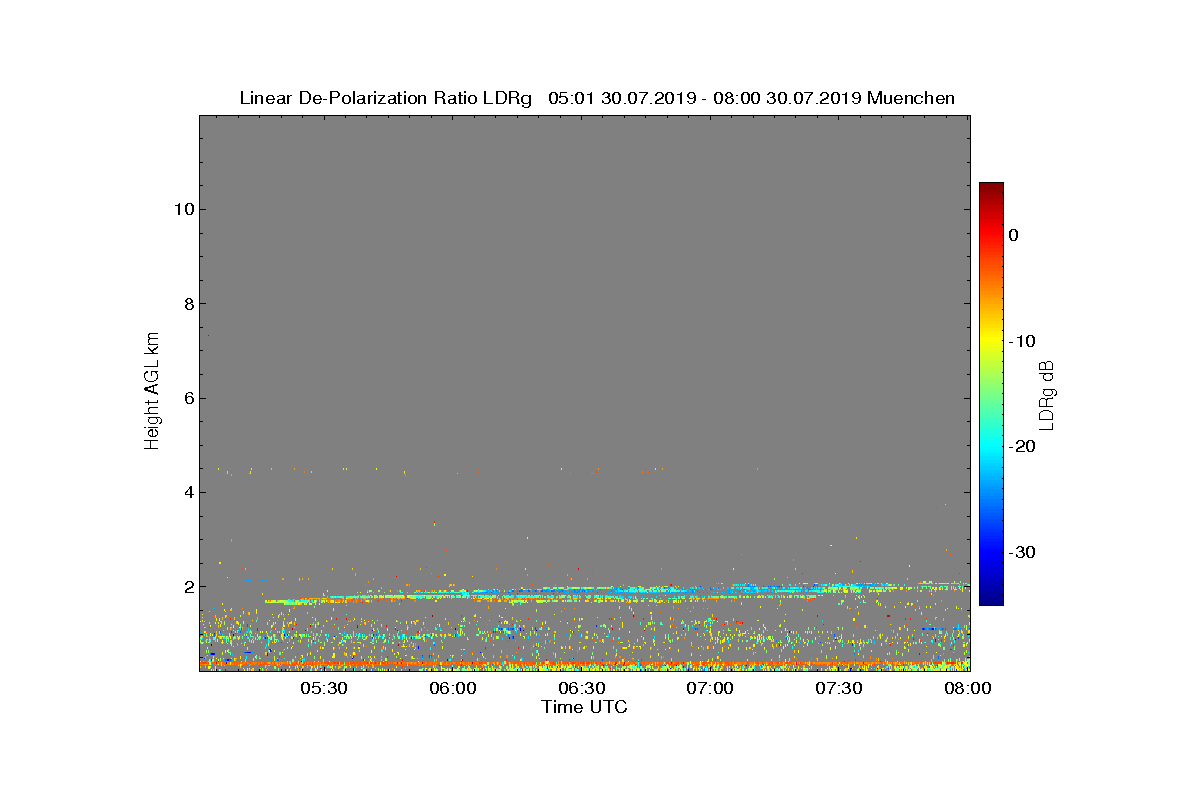Click the 06:30 time axis label
The width and height of the screenshot is (1200, 800).
tap(582, 689)
